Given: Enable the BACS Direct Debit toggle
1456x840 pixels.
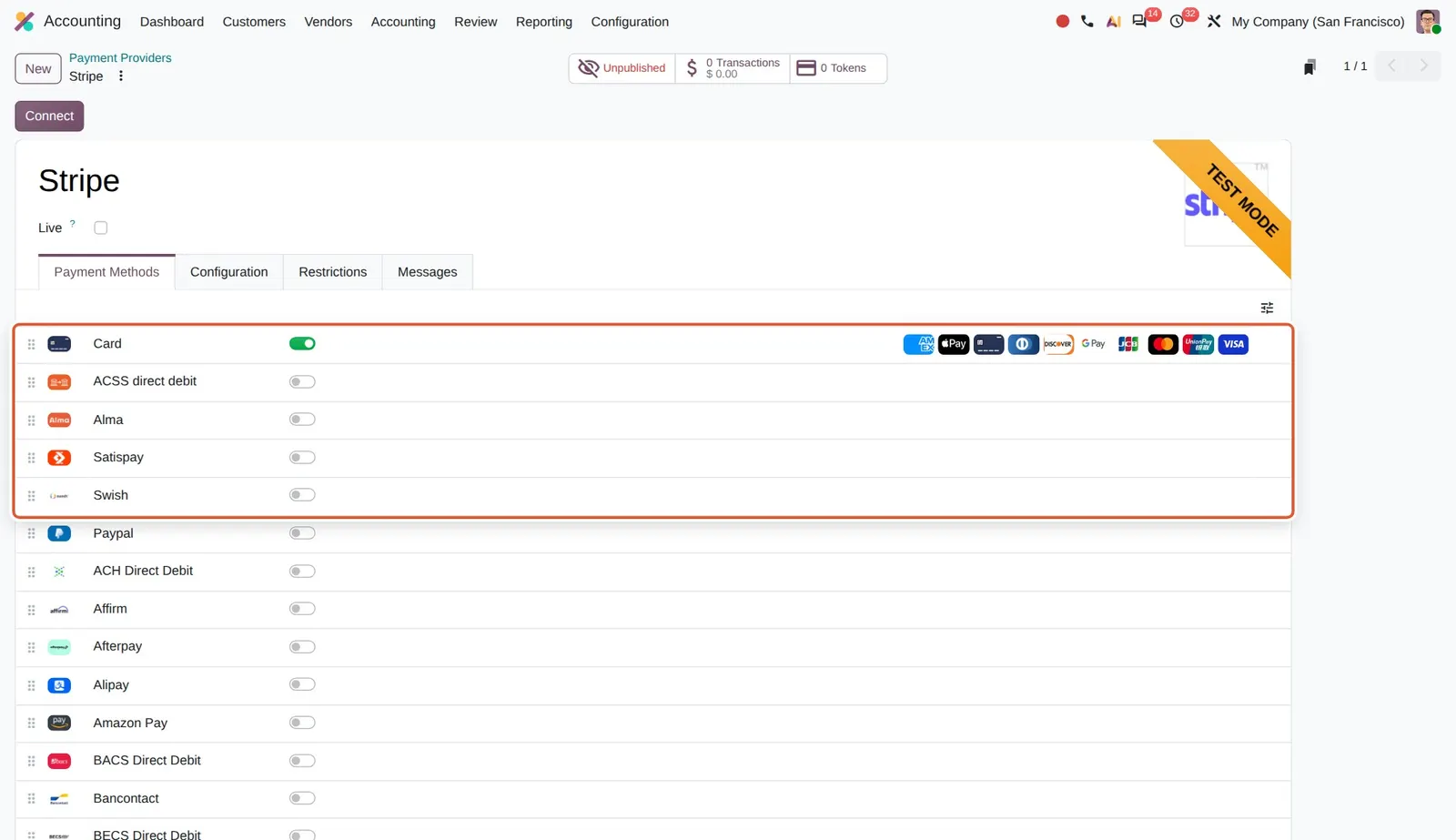Looking at the screenshot, I should coord(302,761).
